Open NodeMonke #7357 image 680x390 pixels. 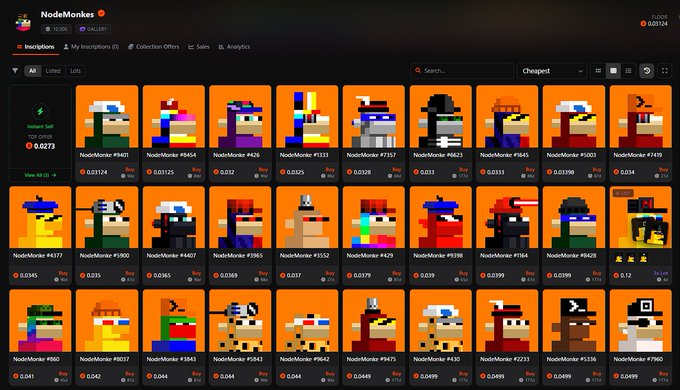tap(373, 116)
